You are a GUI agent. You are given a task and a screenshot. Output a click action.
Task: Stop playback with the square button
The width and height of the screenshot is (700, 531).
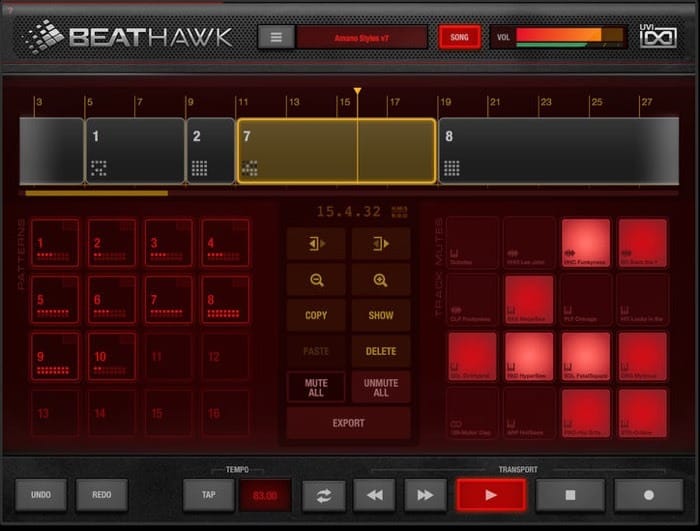click(570, 495)
